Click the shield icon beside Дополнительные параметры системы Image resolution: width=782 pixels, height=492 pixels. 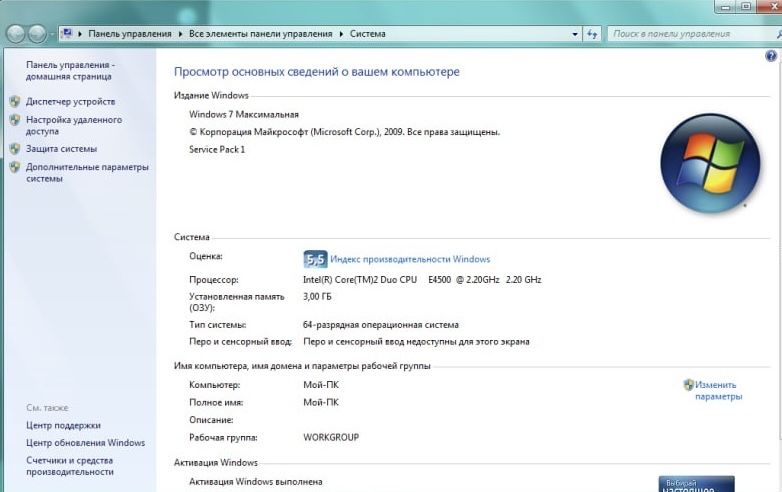tap(15, 167)
